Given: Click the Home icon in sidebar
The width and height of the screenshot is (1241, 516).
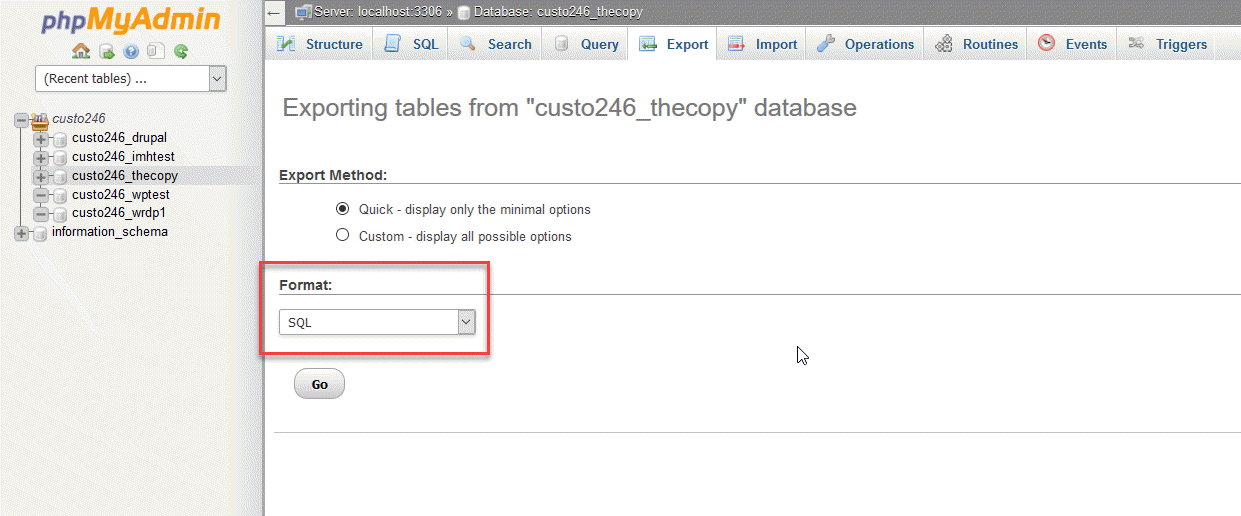Looking at the screenshot, I should [x=81, y=51].
